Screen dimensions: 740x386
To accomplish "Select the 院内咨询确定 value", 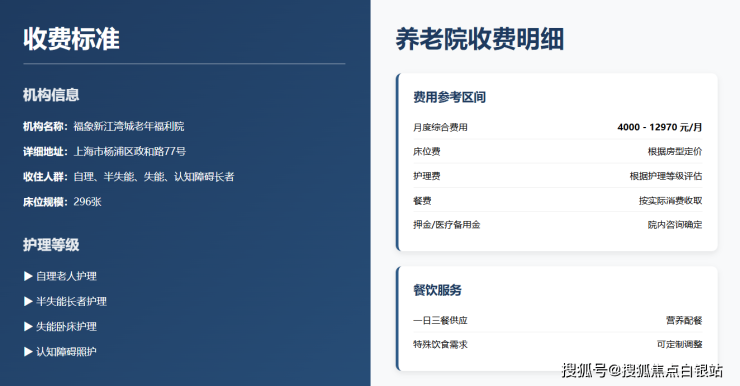I will [675, 225].
